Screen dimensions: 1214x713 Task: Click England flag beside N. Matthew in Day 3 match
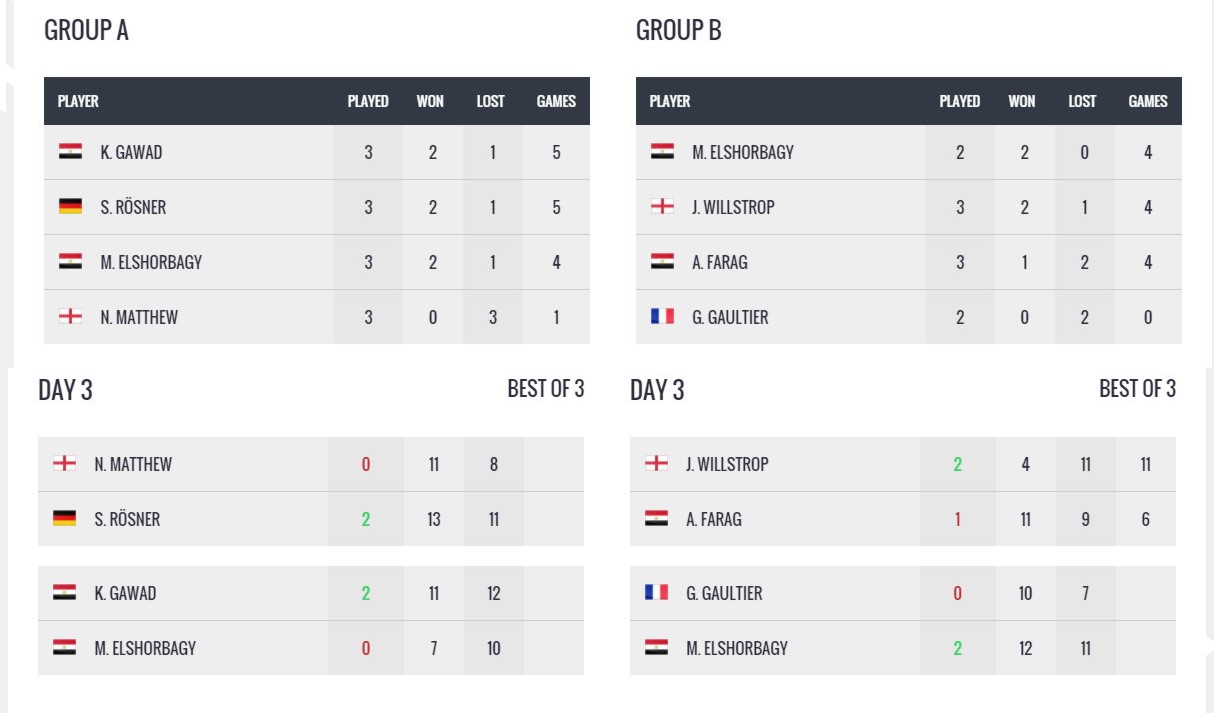(x=64, y=464)
